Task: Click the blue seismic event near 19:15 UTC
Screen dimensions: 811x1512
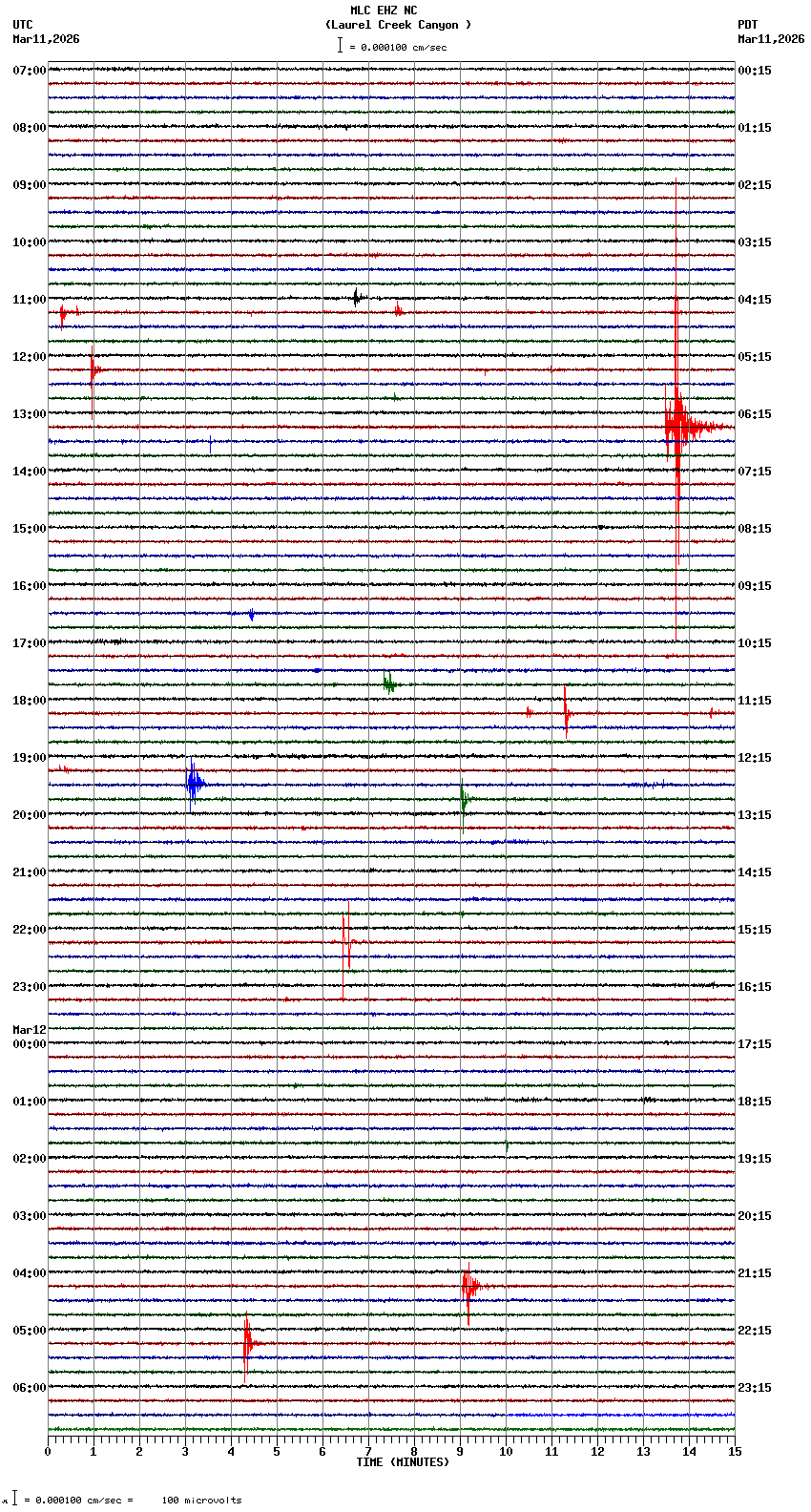Action: click(x=194, y=784)
